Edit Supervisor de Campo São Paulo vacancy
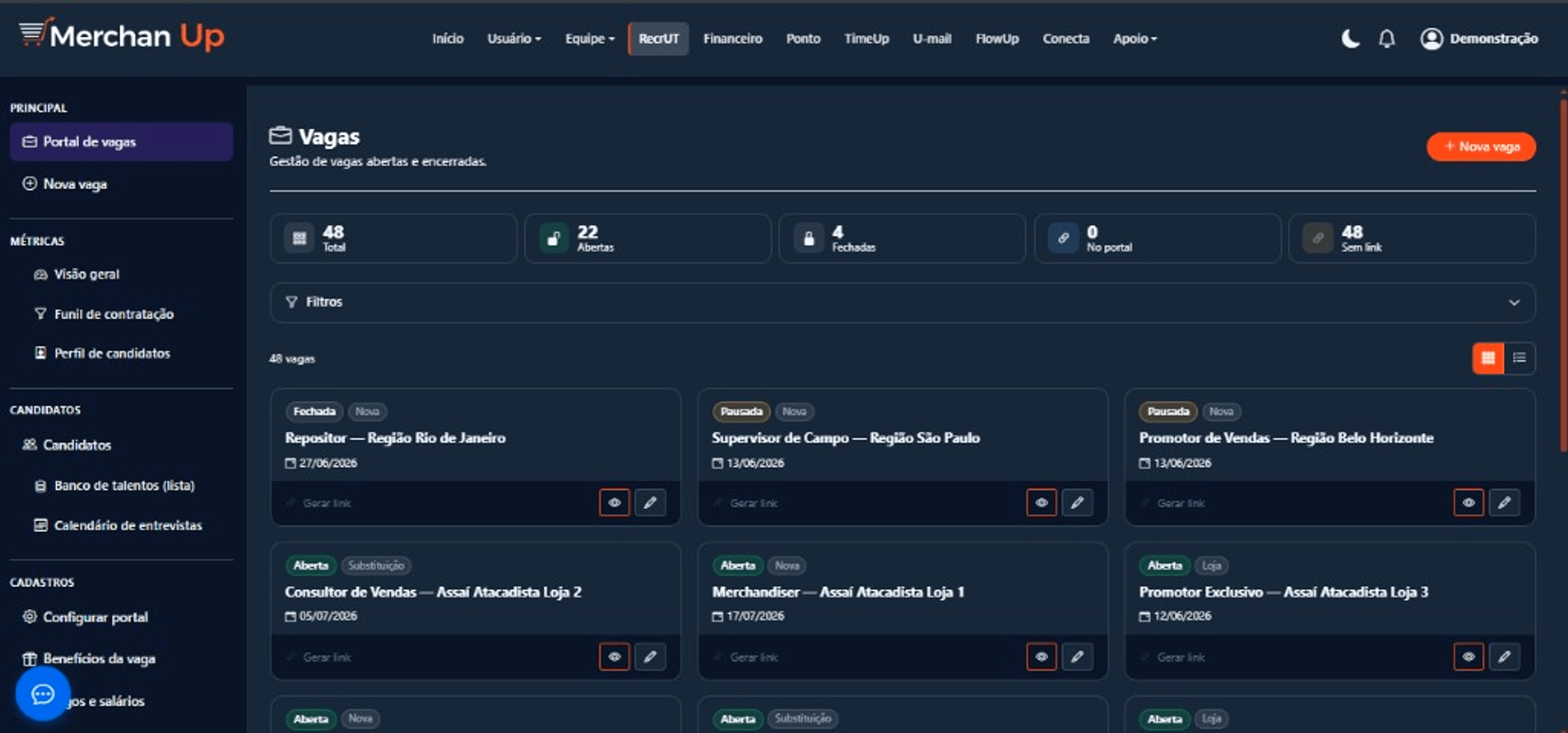1568x733 pixels. coord(1078,502)
